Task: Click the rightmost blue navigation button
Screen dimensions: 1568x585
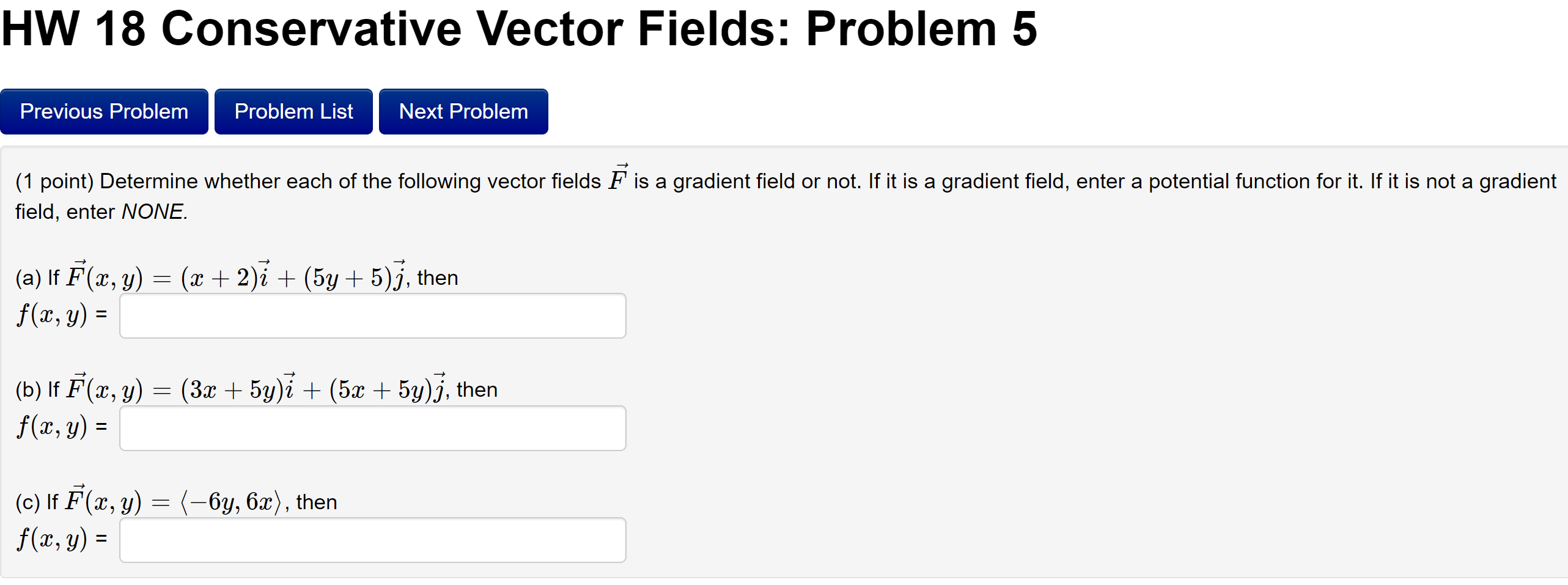Action: tap(463, 111)
